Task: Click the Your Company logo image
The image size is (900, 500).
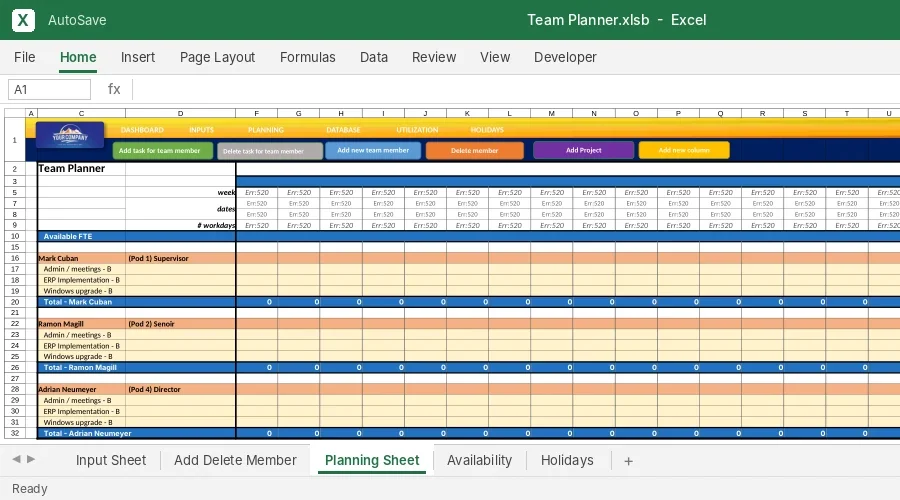Action: pyautogui.click(x=70, y=135)
